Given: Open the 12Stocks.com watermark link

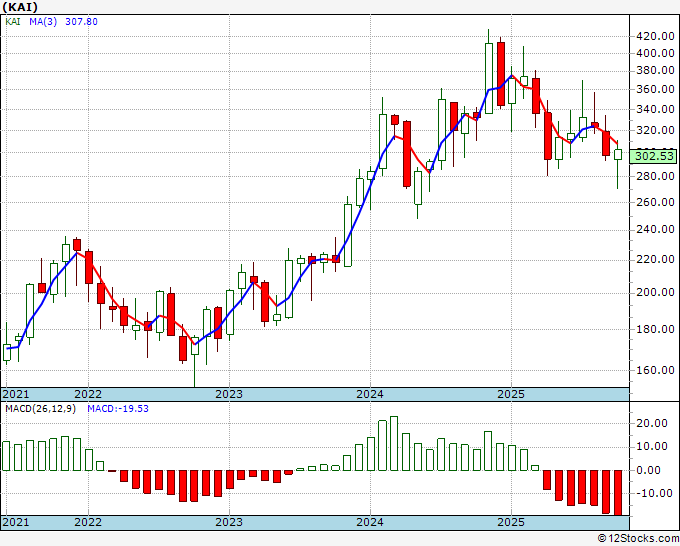Looking at the screenshot, I should [638, 539].
